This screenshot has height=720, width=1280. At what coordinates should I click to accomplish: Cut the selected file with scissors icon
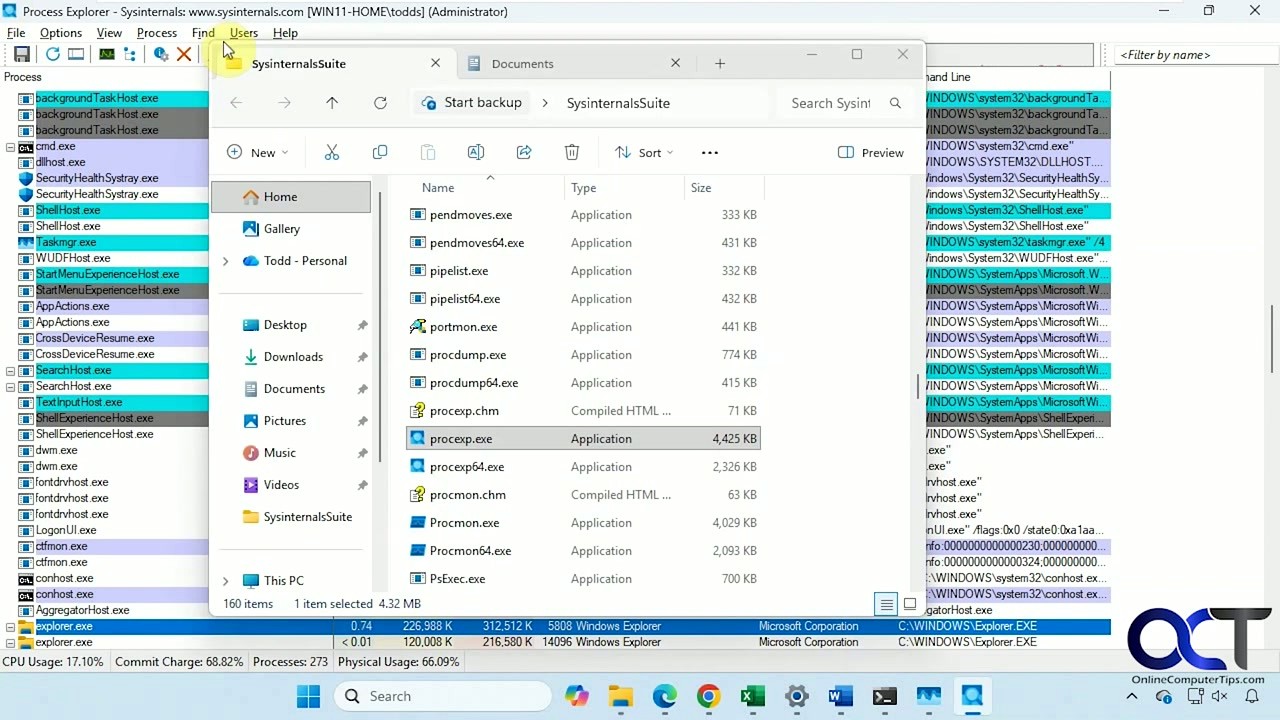[x=332, y=152]
